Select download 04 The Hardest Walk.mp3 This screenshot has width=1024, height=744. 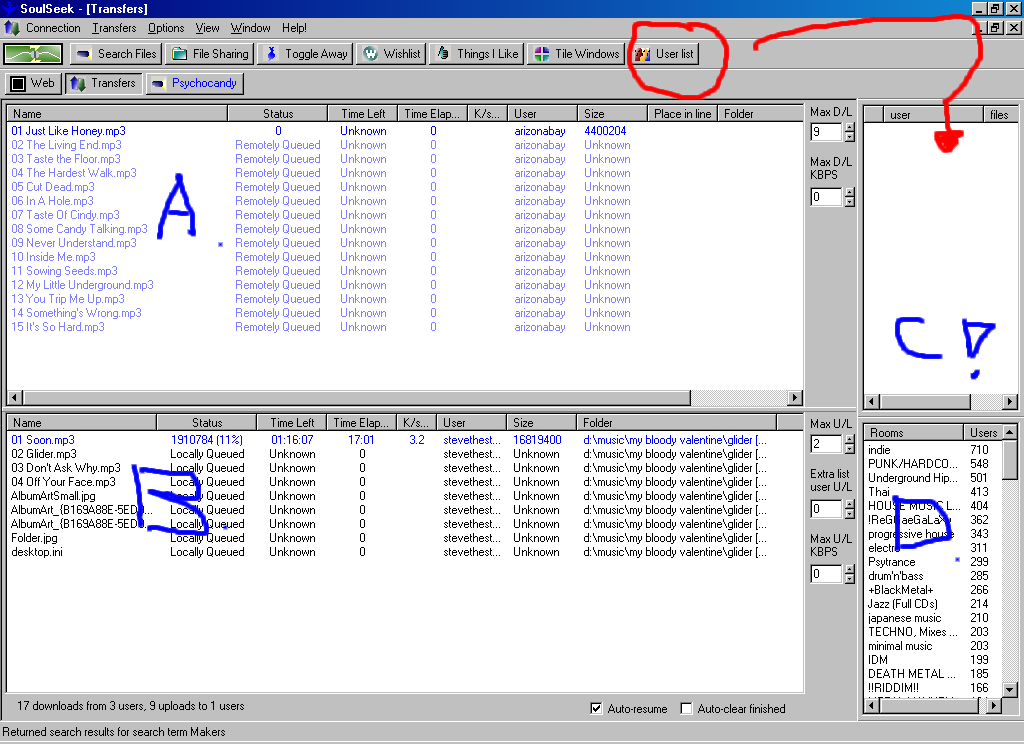(74, 173)
